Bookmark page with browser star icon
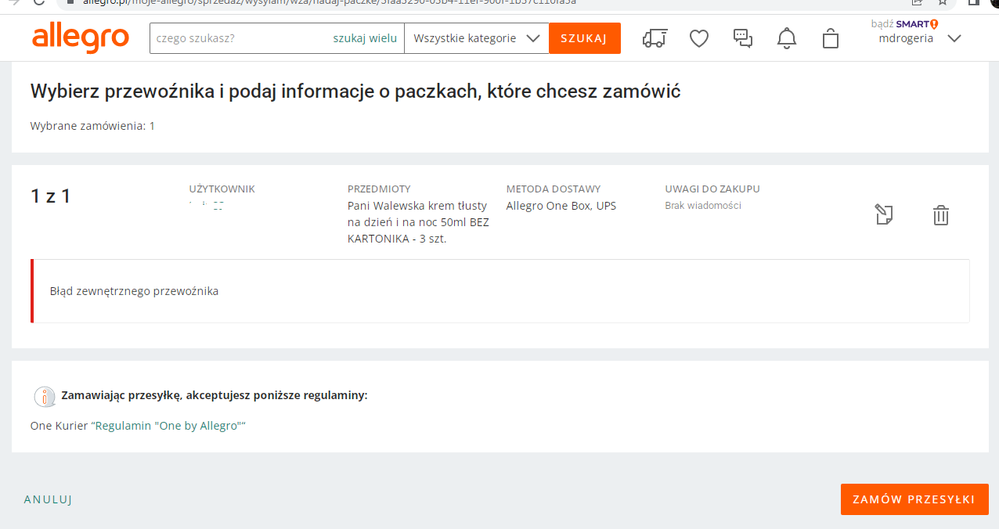The width and height of the screenshot is (999, 529). click(942, 3)
